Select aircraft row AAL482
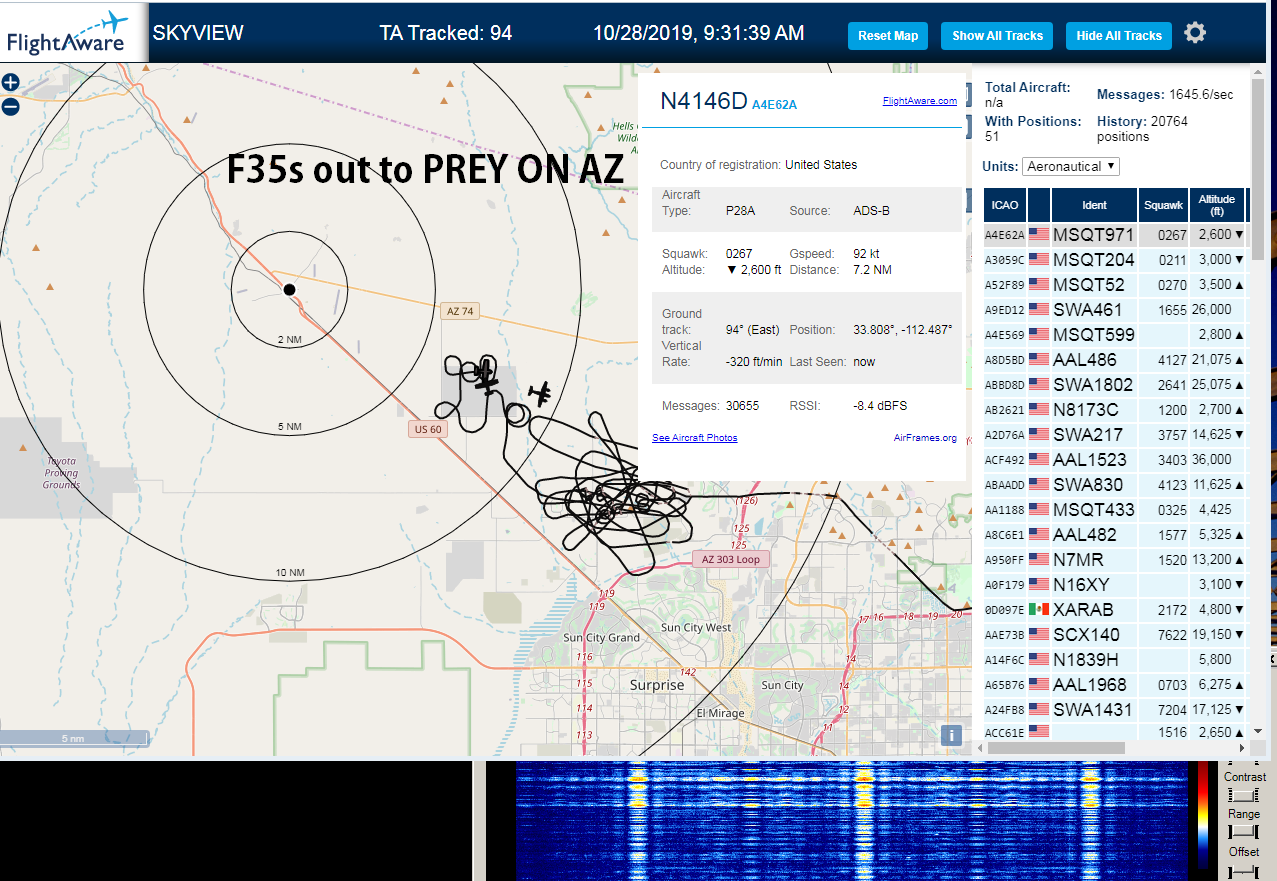The image size is (1277, 881). tap(1114, 535)
